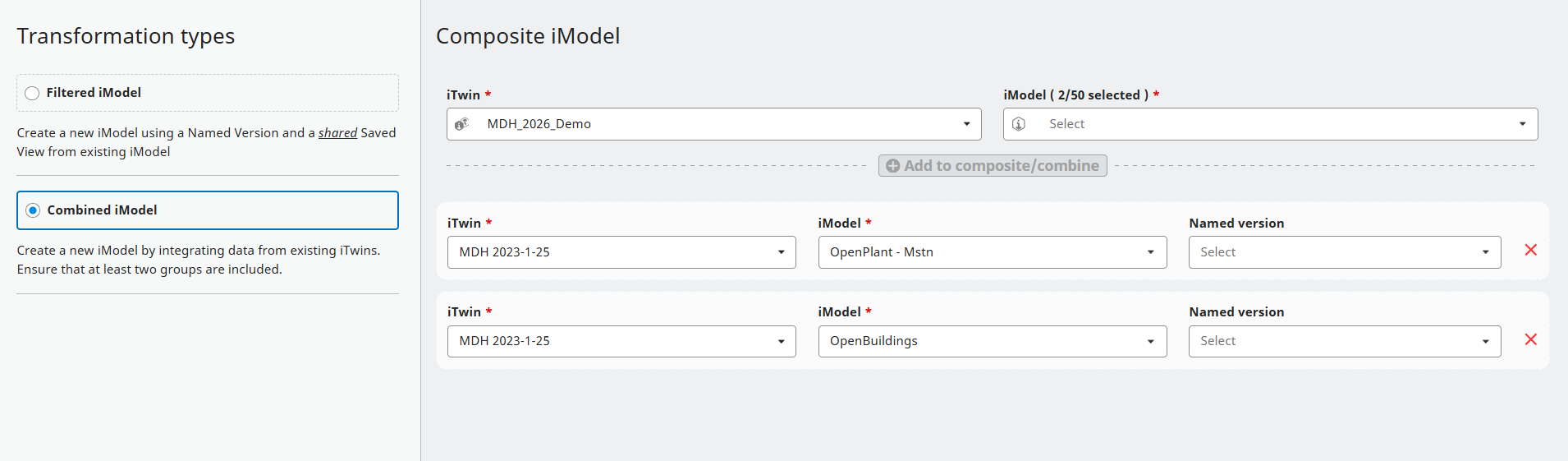Open Named version dropdown for OpenBuildings row
The height and width of the screenshot is (461, 1568).
coord(1485,341)
